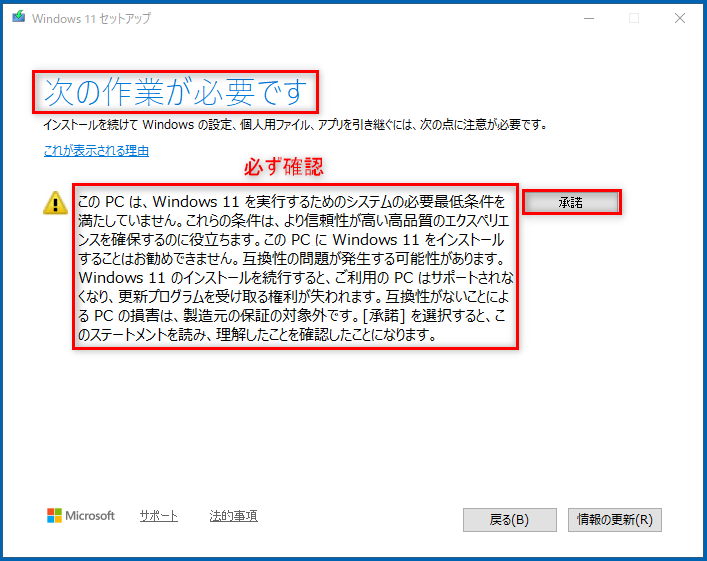Viewport: 707px width, 561px height.
Task: Open the これが表示される理由 link
Action: pyautogui.click(x=96, y=151)
